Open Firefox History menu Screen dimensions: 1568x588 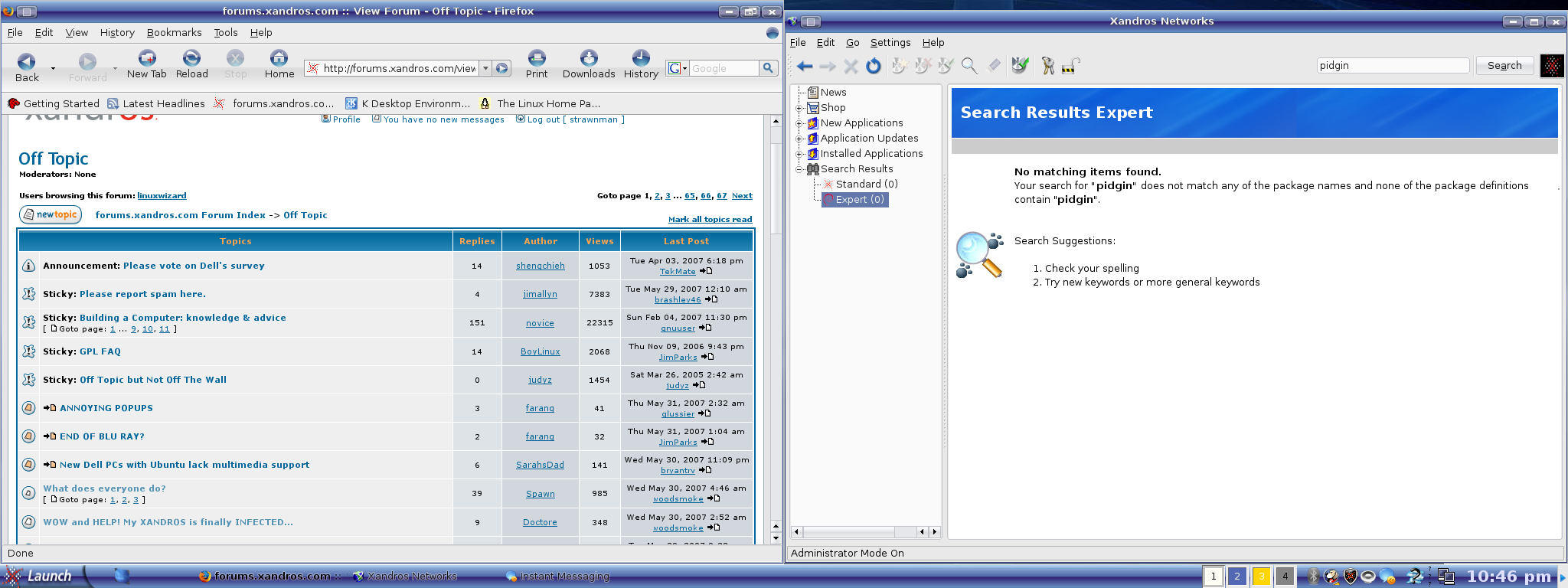[x=117, y=32]
